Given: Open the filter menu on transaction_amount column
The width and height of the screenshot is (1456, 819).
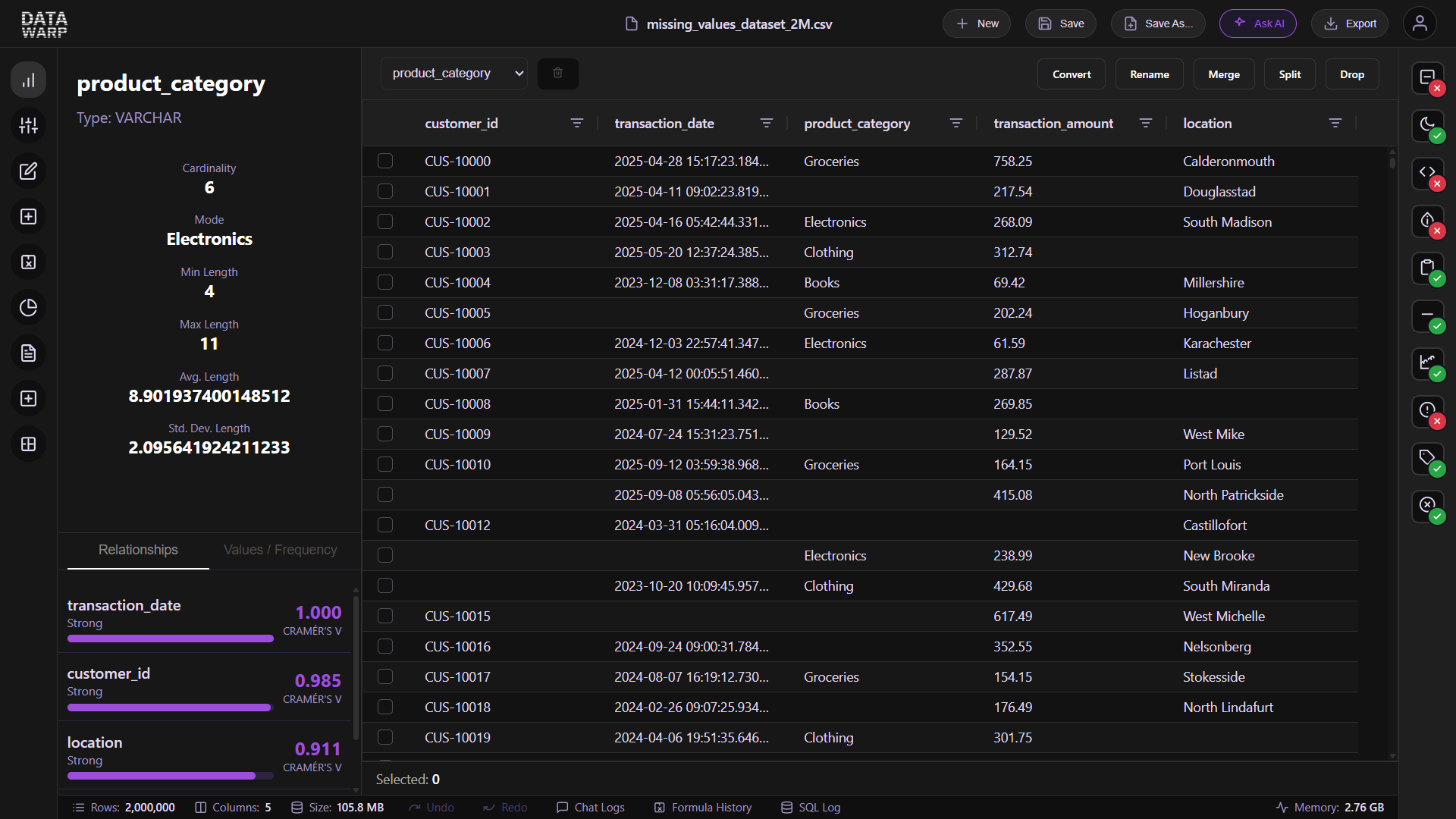Looking at the screenshot, I should point(1146,122).
